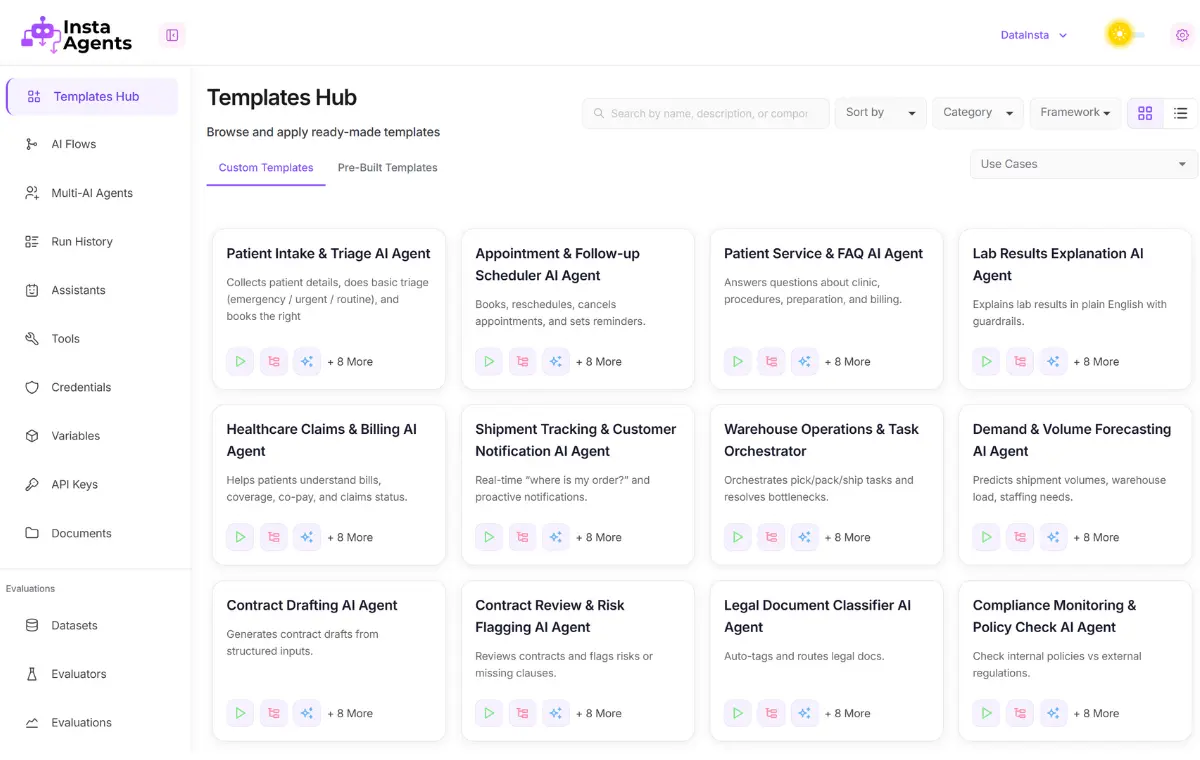Screen dimensions: 1200x760
Task: Click the green play icon on Patient Intake card
Action: click(240, 362)
